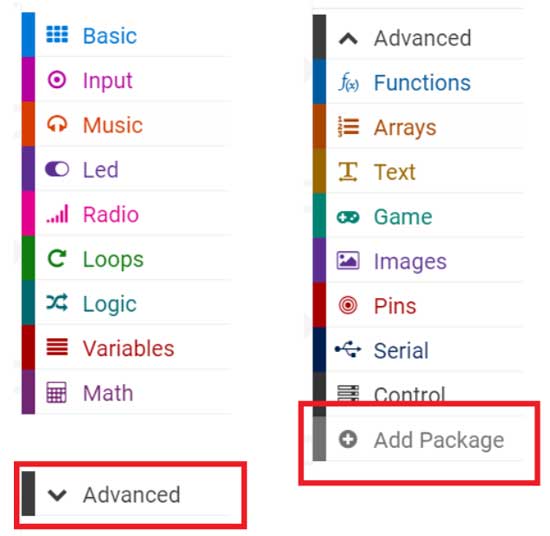Viewport: 550px width, 536px height.
Task: Click the Logic shuffle icon
Action: 57,303
